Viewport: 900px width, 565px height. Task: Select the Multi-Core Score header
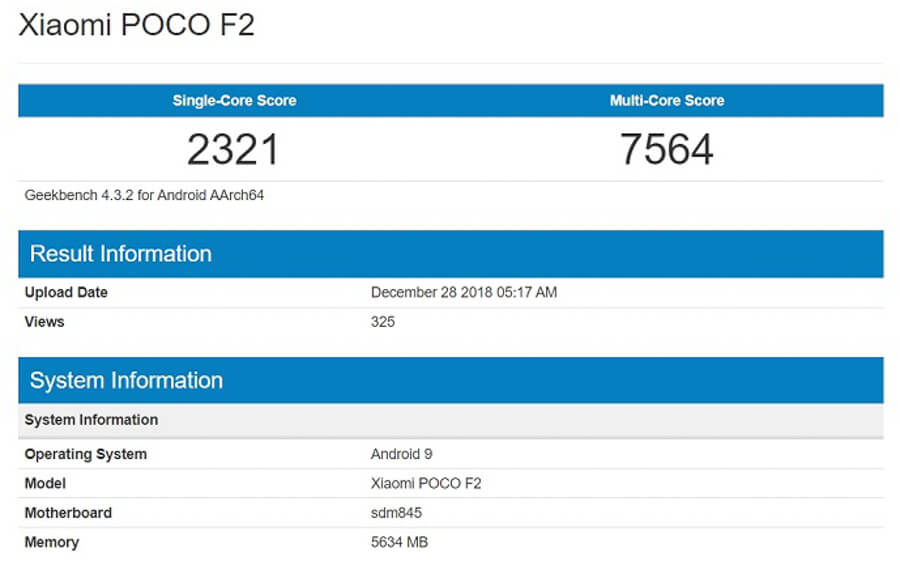pyautogui.click(x=667, y=101)
